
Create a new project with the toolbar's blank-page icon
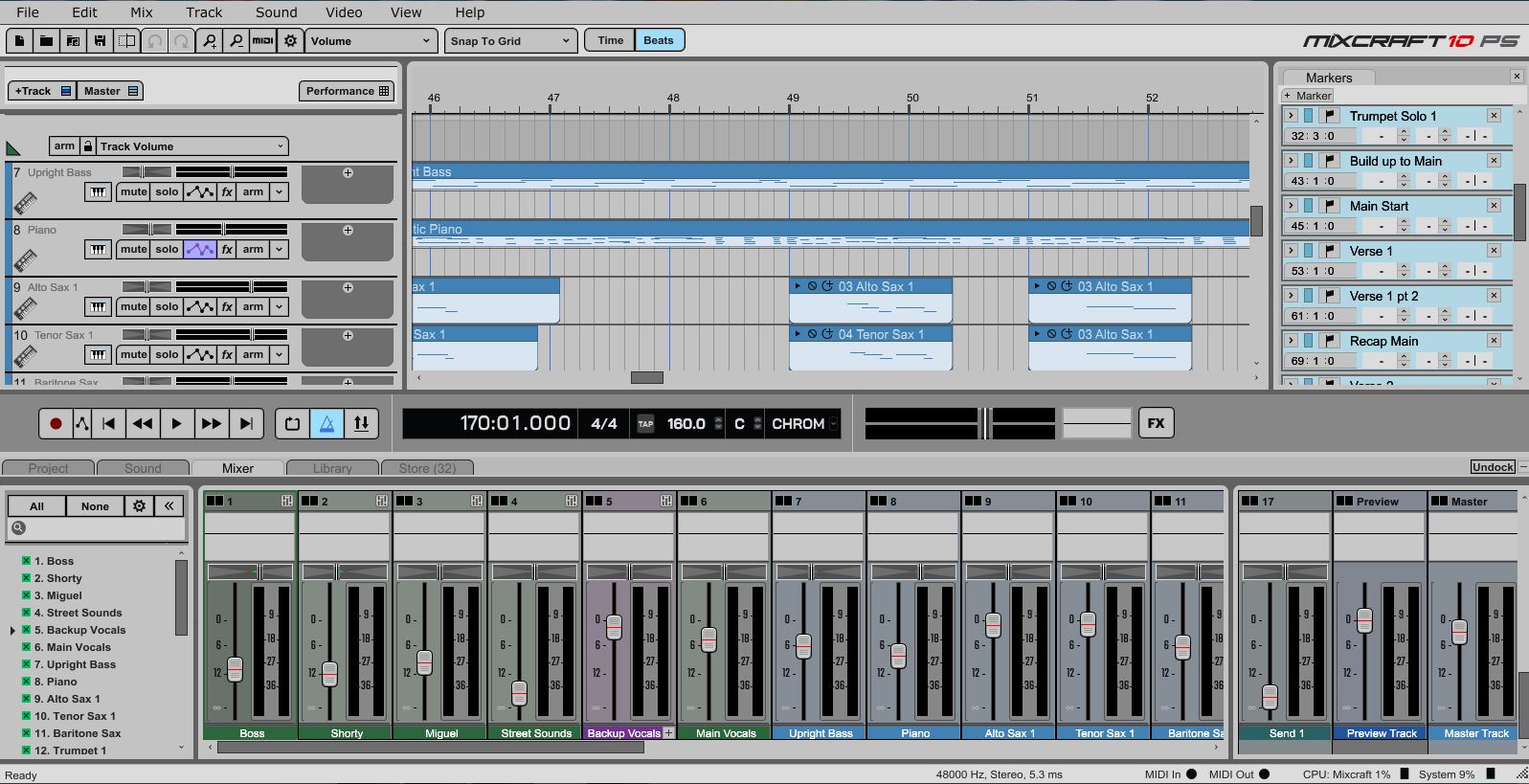pos(19,41)
